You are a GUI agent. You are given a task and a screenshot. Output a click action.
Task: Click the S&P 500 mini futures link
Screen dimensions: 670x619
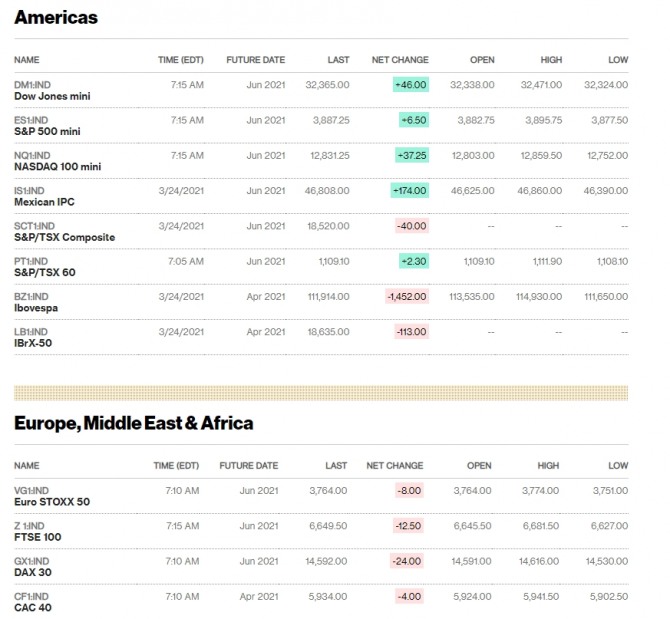(x=49, y=132)
